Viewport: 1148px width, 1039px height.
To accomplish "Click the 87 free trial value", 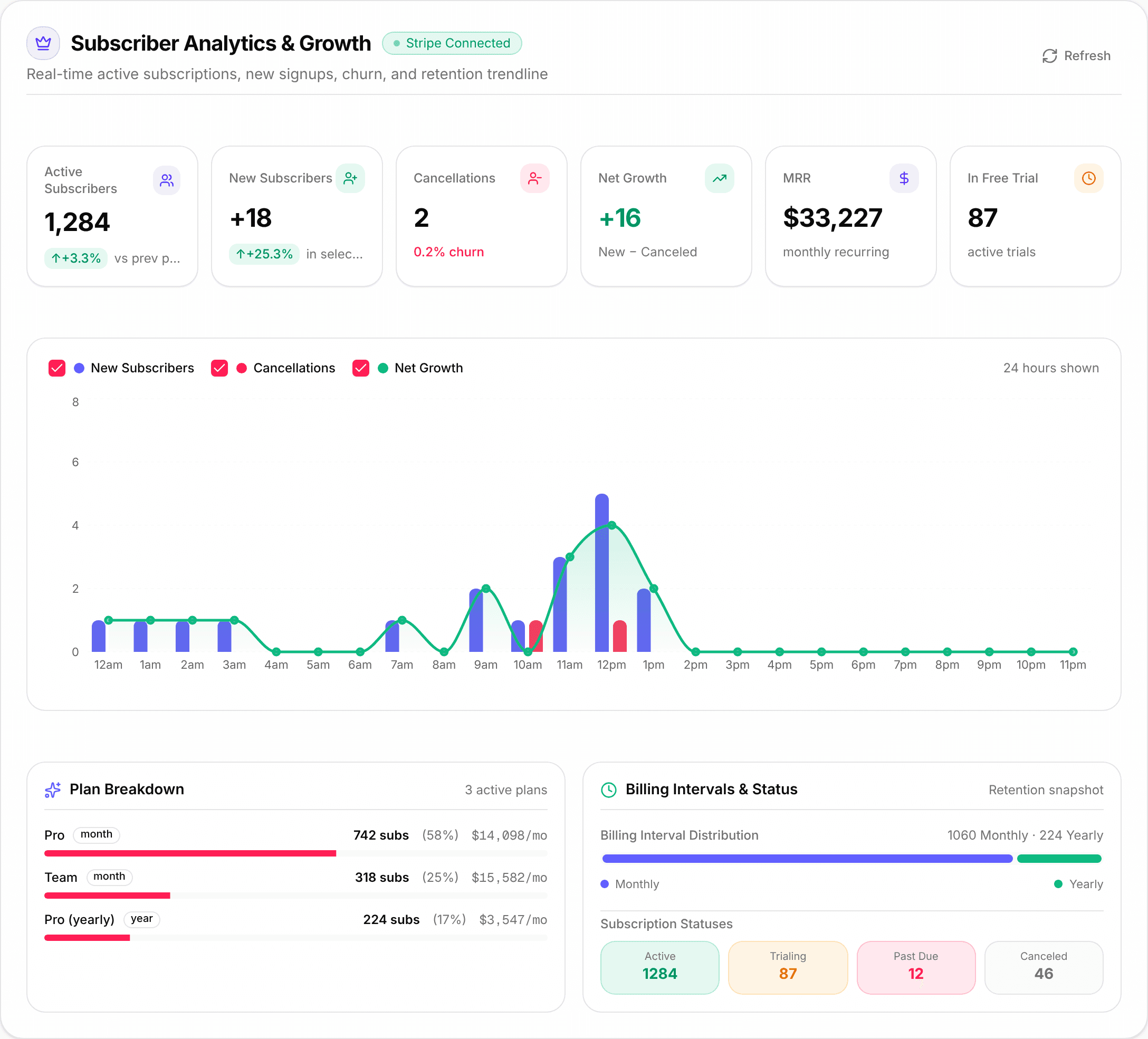I will coord(982,218).
